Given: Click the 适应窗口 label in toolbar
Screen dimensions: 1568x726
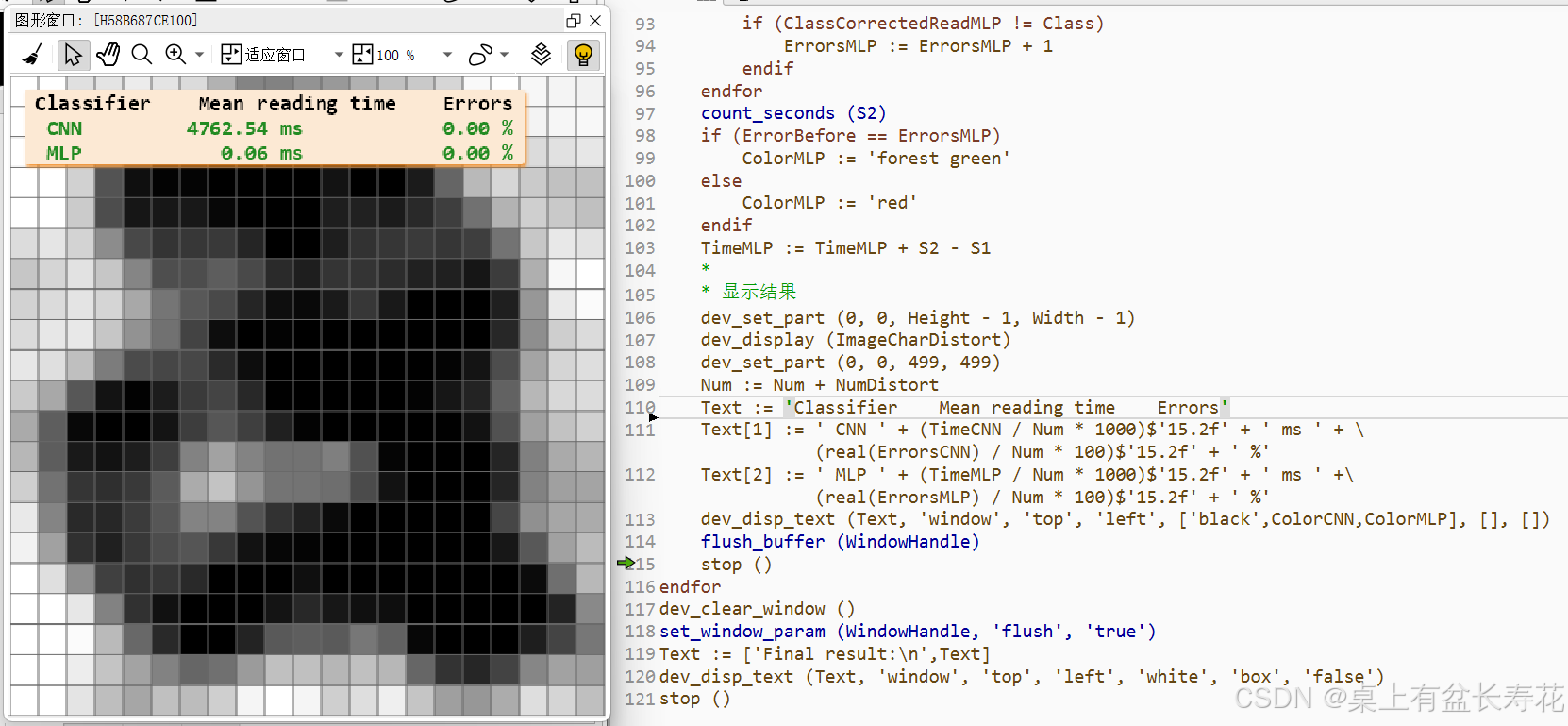Looking at the screenshot, I should click(275, 55).
